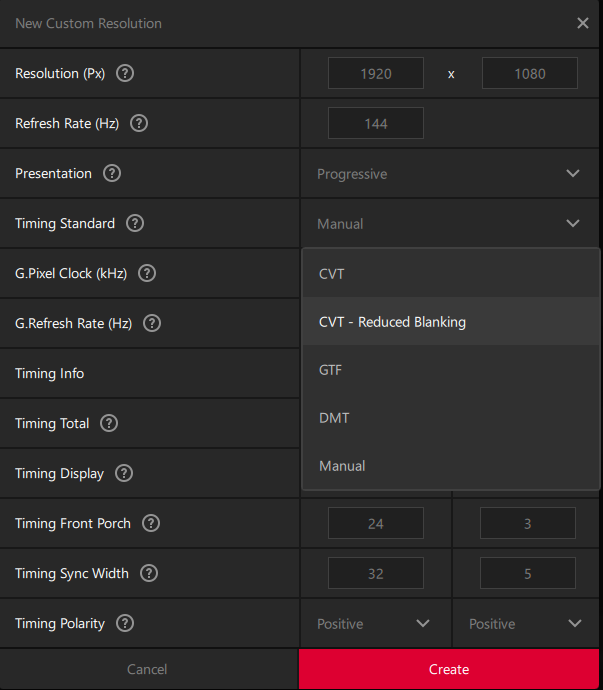Click the 1920 resolution width field
The image size is (603, 690).
coord(376,74)
